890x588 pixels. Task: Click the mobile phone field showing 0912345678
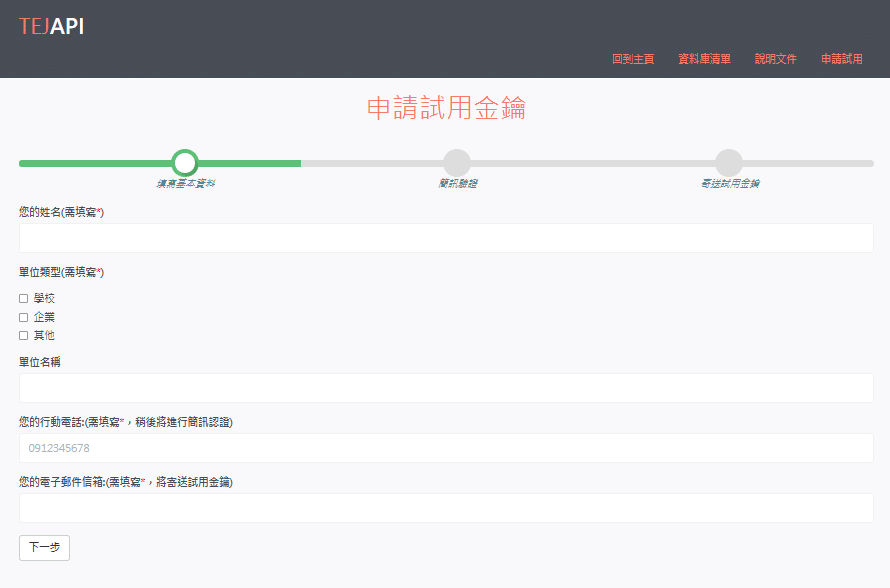point(446,448)
